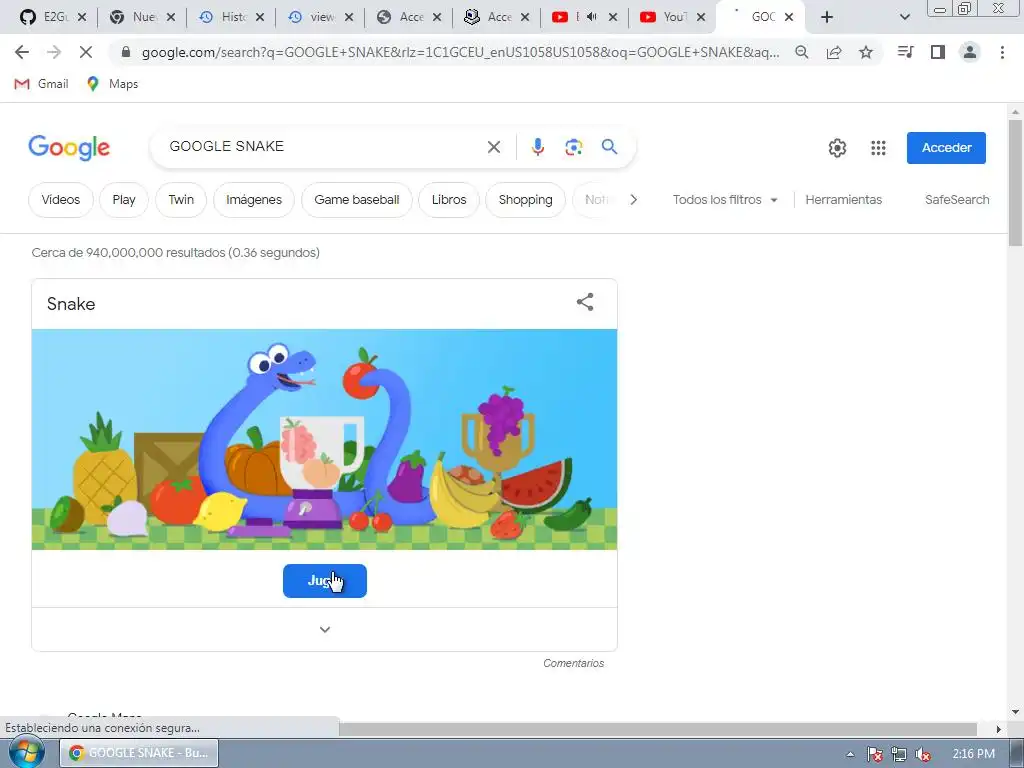Go back to the previous page
Viewport: 1024px width, 768px height.
tap(22, 52)
